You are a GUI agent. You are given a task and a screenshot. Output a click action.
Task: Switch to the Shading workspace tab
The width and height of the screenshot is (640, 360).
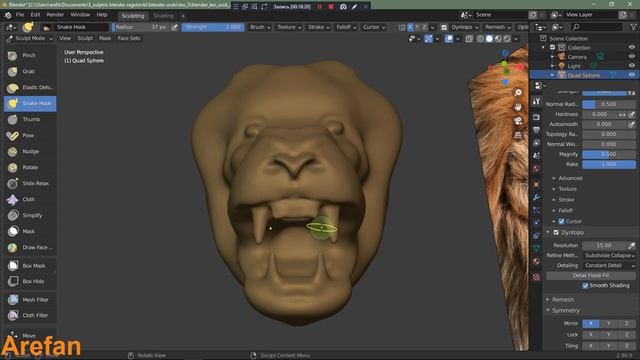pyautogui.click(x=164, y=16)
